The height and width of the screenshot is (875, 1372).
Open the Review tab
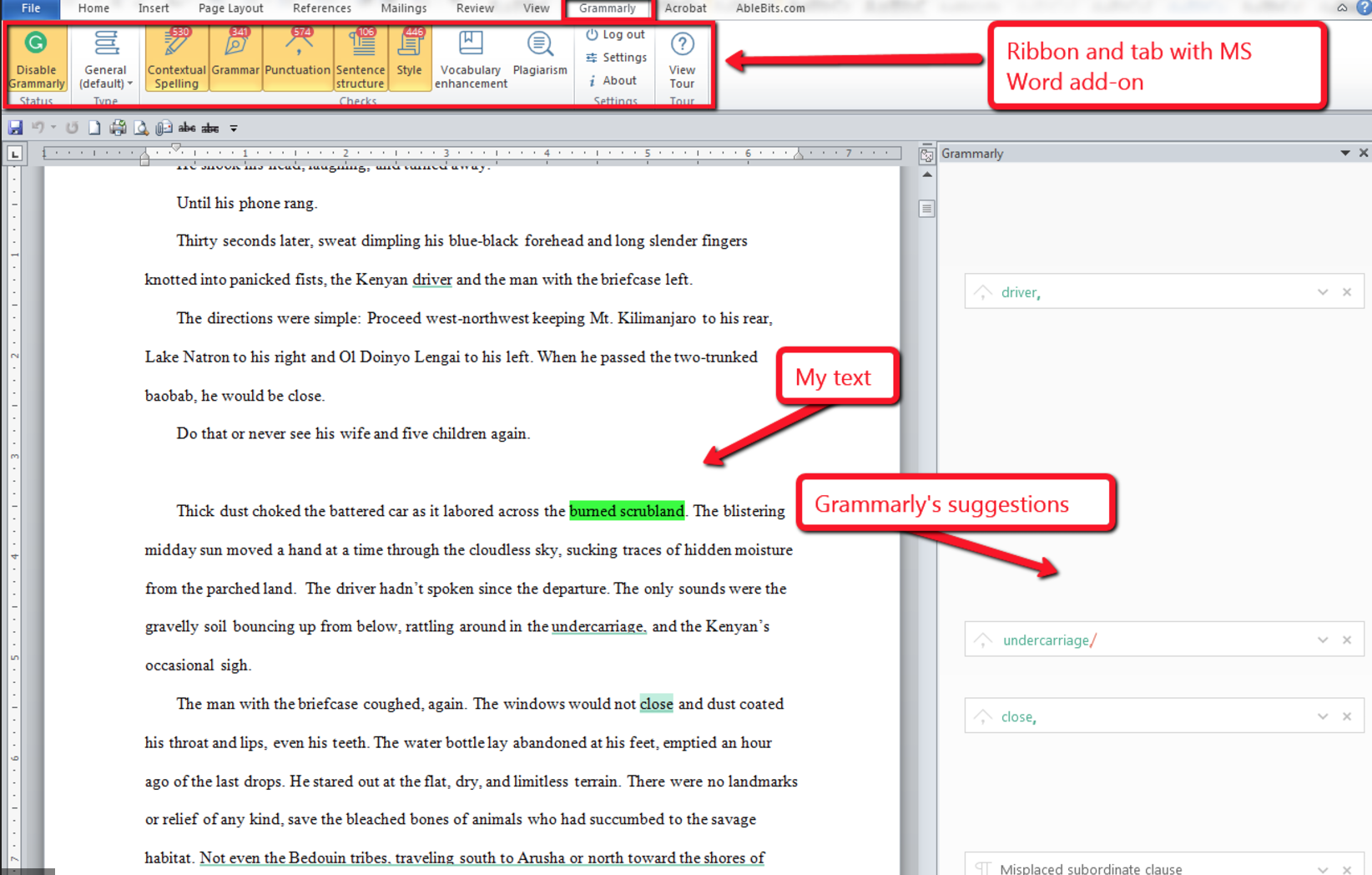click(475, 8)
